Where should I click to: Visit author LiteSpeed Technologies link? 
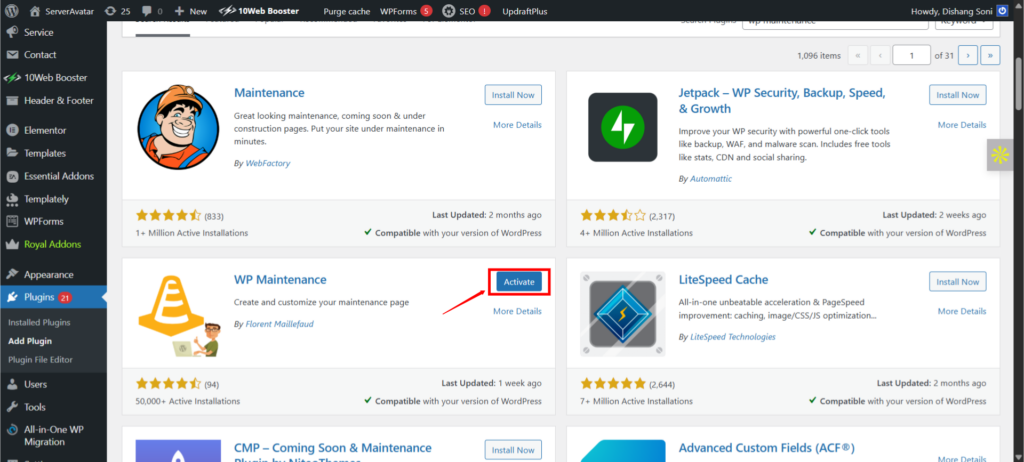pos(733,337)
